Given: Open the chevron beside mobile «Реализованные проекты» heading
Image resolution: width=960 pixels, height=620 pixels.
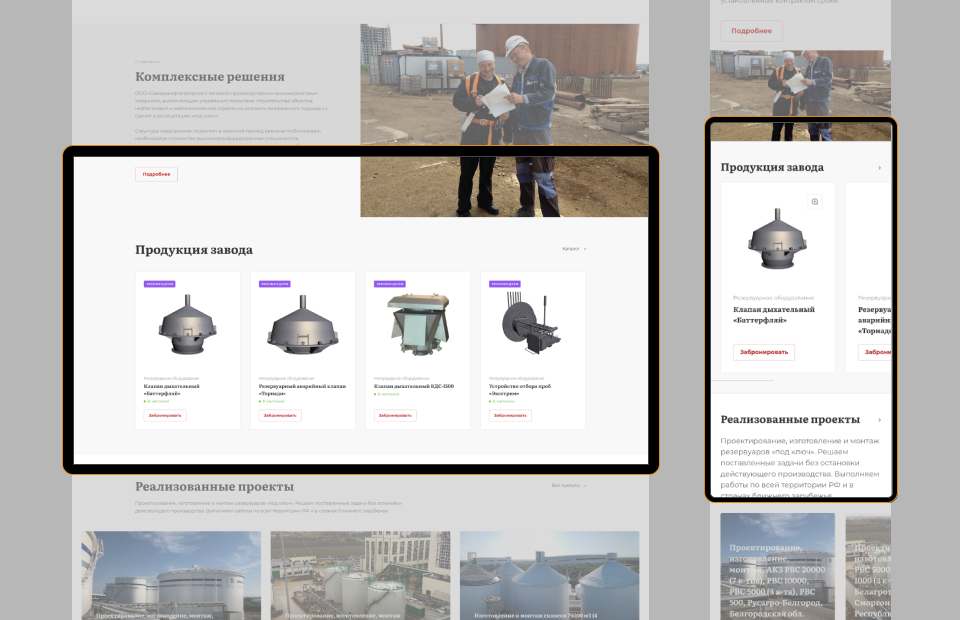Looking at the screenshot, I should pyautogui.click(x=880, y=420).
